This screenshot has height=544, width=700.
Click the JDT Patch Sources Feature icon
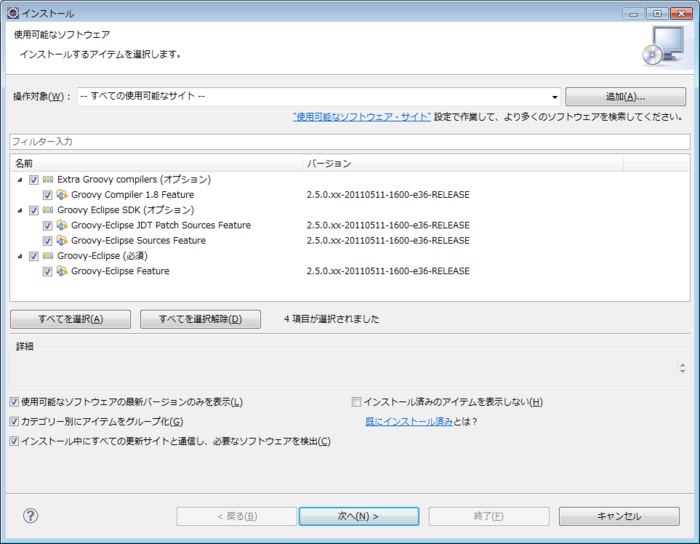[x=62, y=225]
